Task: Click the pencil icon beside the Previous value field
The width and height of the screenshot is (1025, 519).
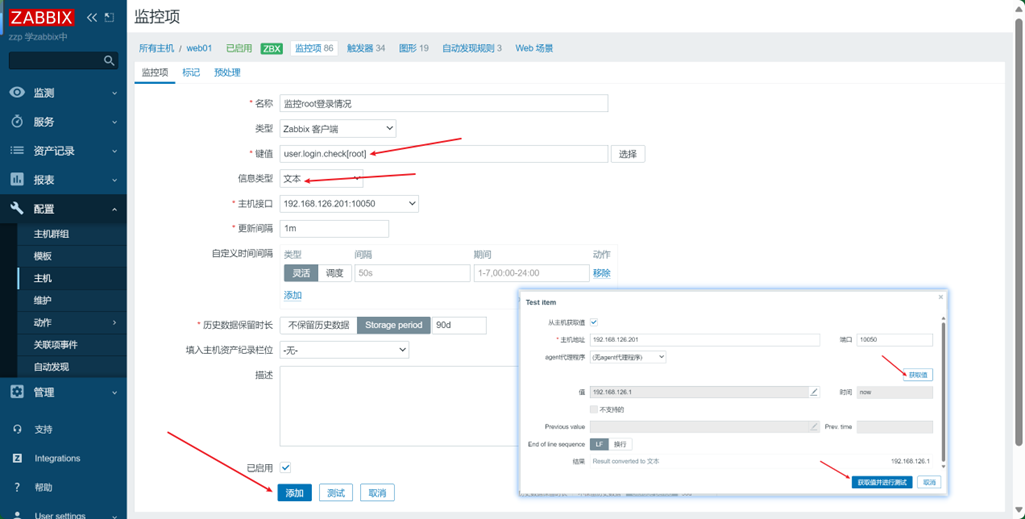Action: click(814, 427)
